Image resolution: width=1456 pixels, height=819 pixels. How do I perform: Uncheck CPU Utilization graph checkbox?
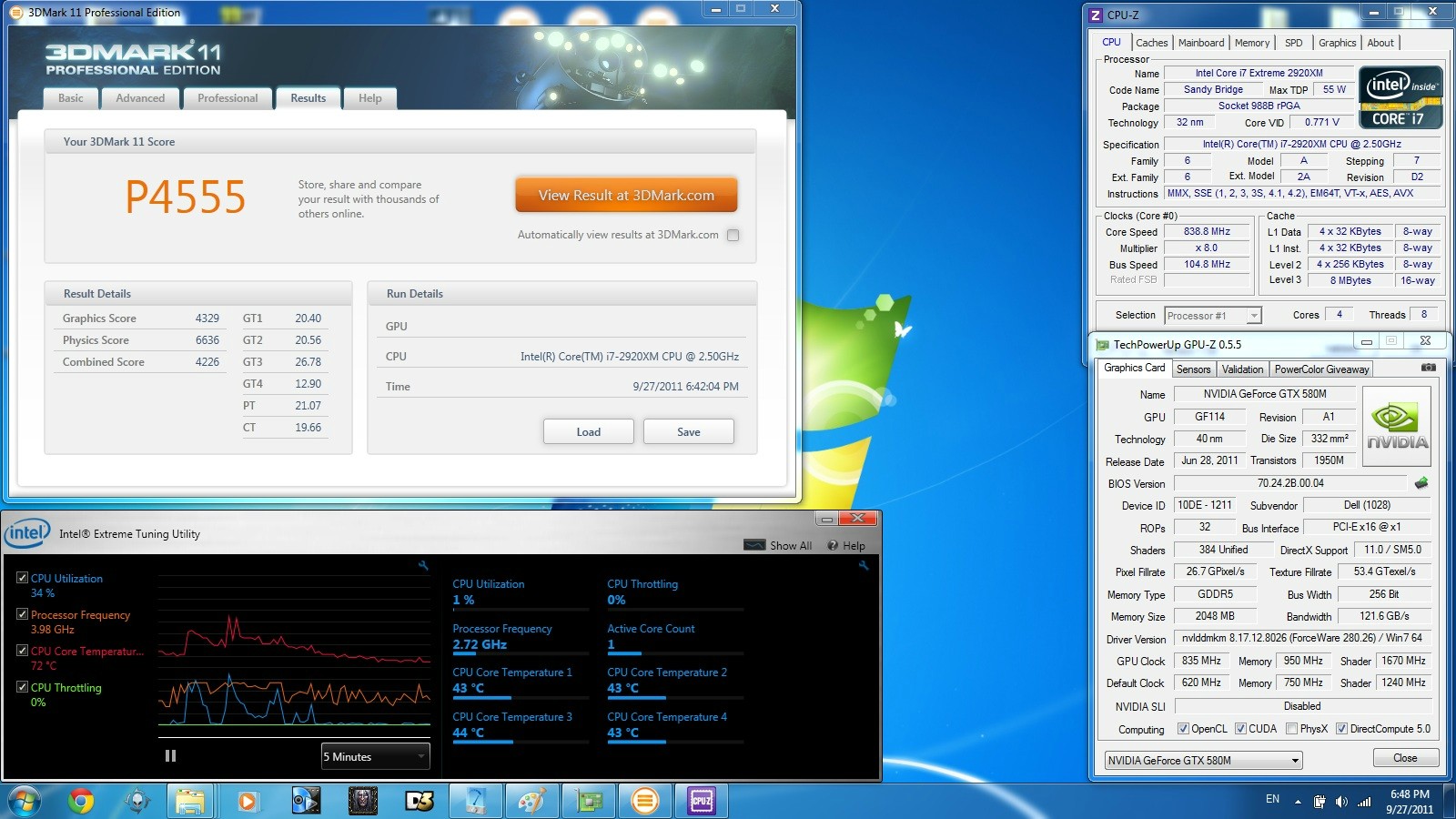point(23,578)
